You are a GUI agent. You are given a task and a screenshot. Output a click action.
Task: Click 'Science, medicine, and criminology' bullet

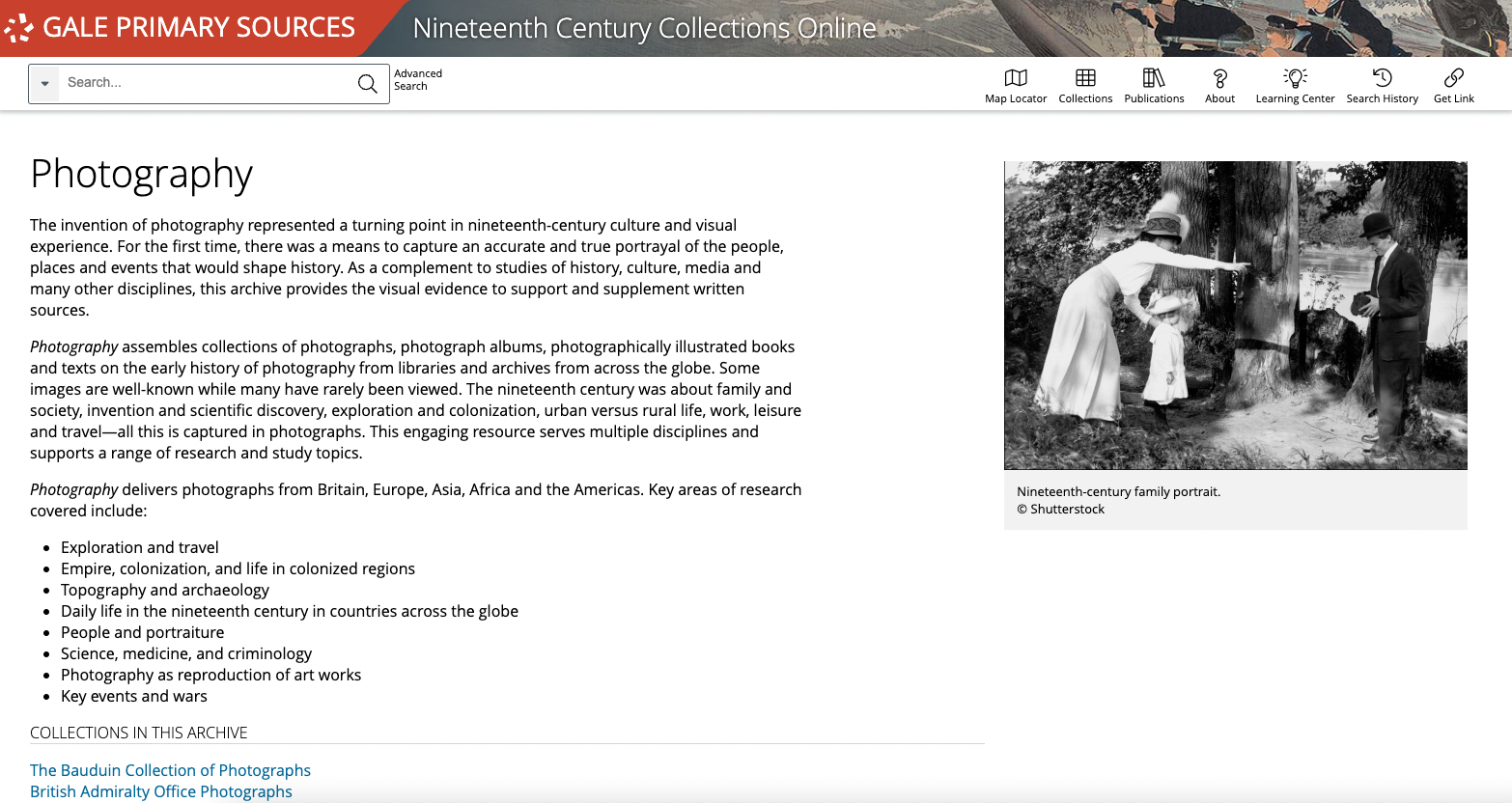(x=187, y=653)
